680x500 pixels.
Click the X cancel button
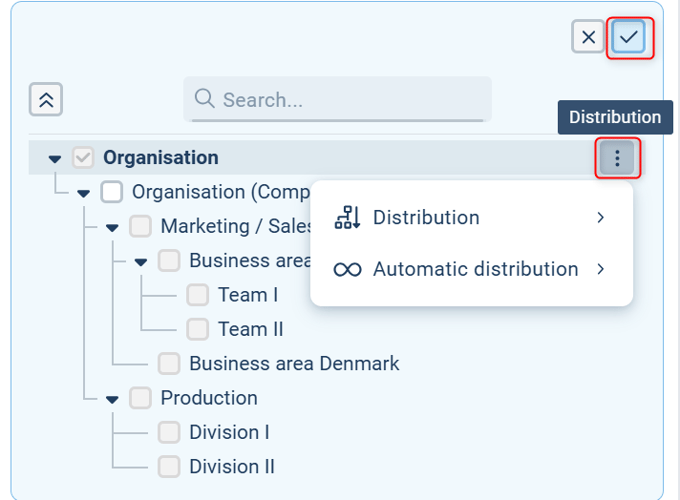point(588,38)
